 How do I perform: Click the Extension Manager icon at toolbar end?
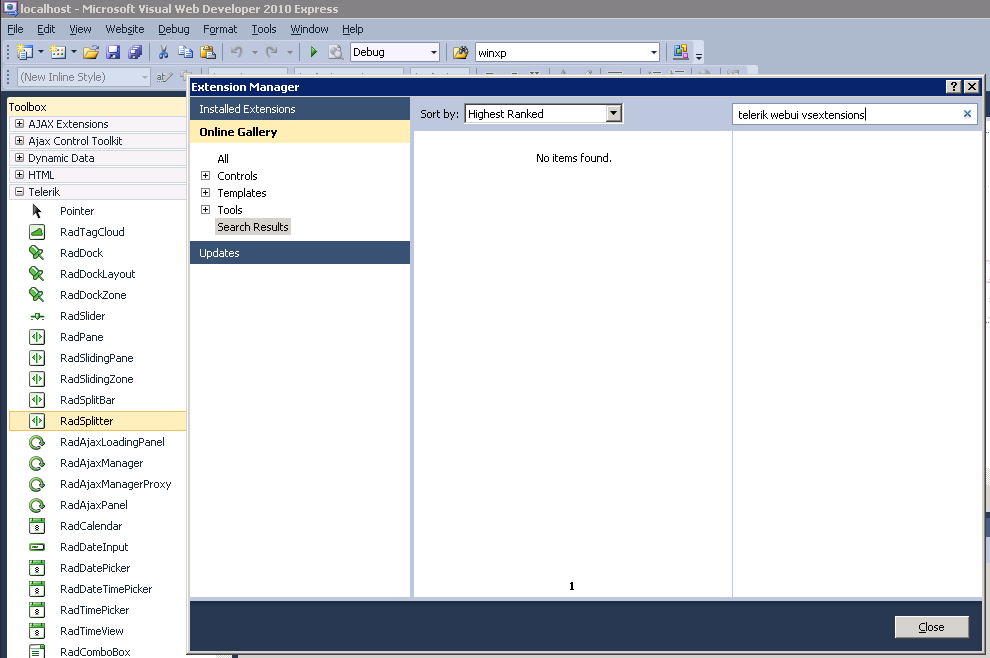681,52
